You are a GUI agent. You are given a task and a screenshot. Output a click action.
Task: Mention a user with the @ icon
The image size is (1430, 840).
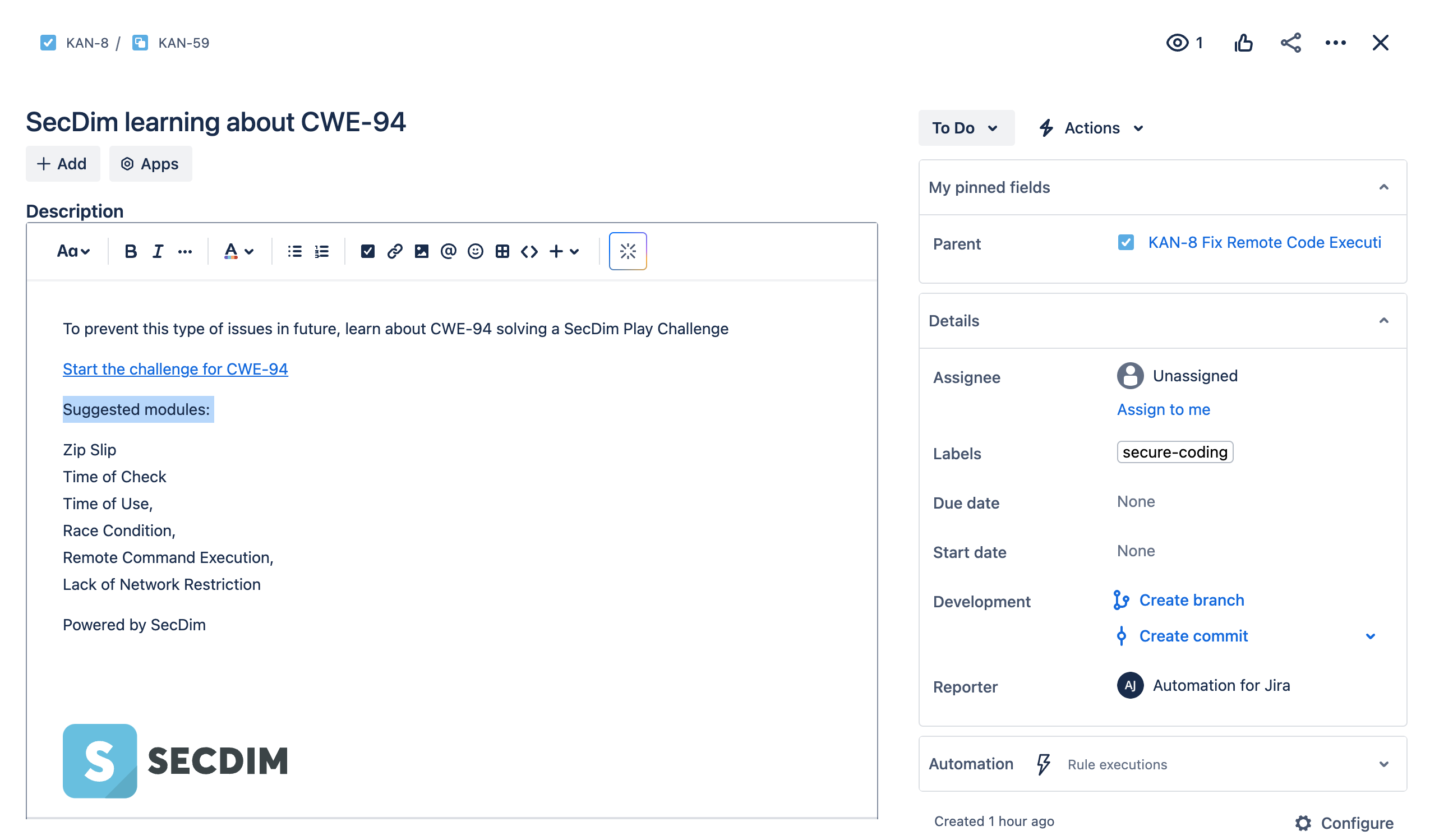[448, 251]
